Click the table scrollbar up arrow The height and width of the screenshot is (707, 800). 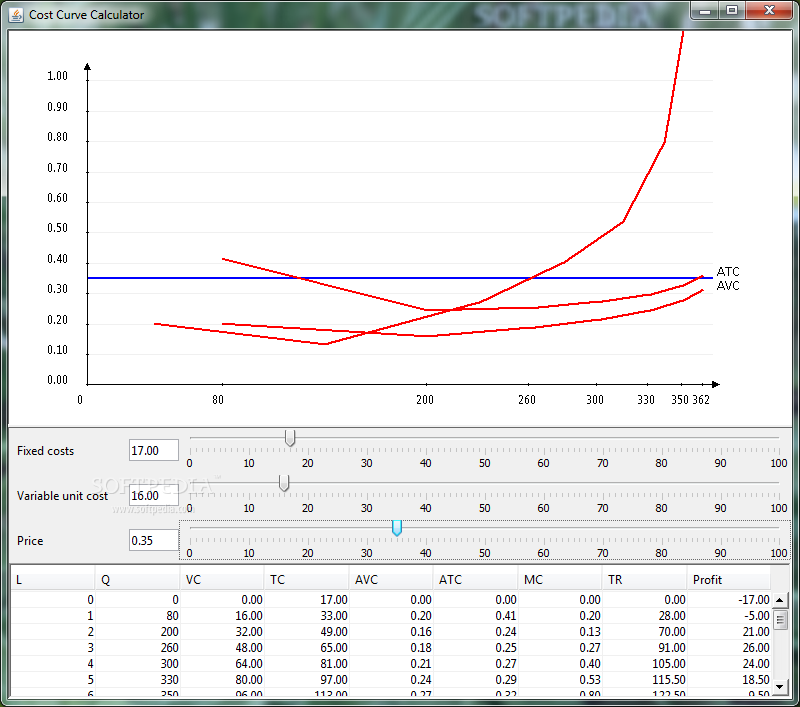(x=780, y=600)
